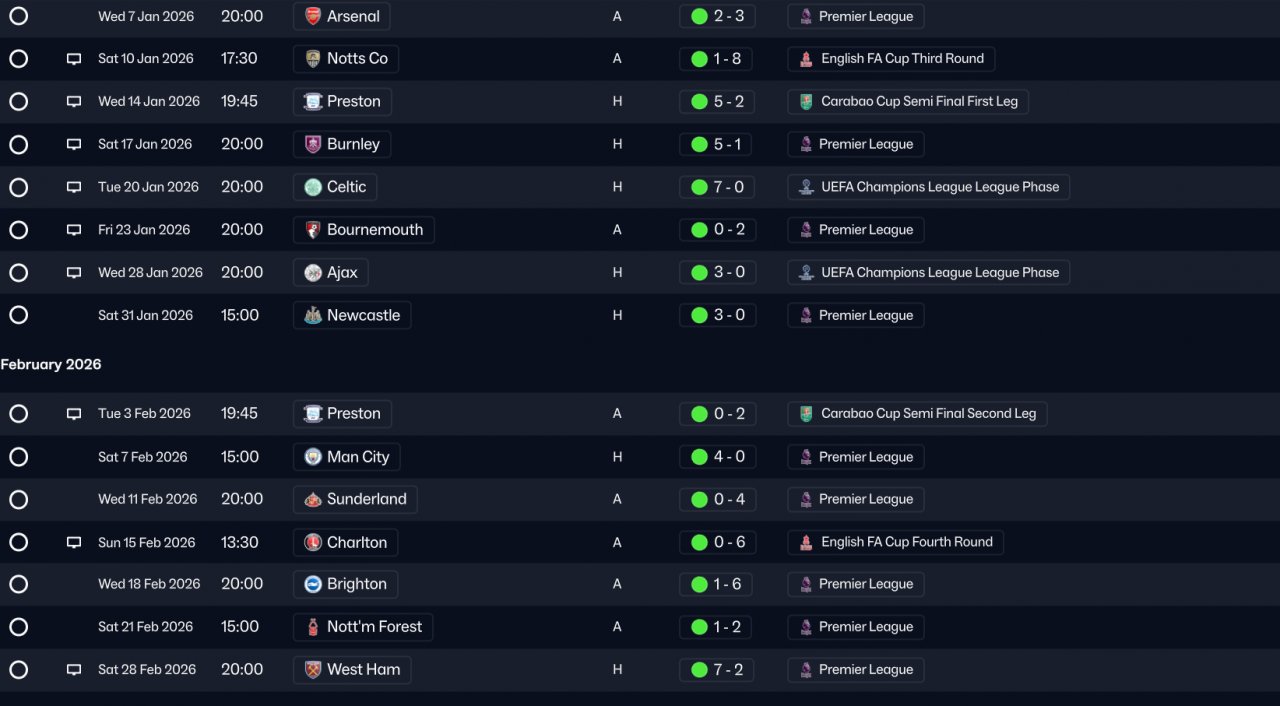This screenshot has height=706, width=1280.
Task: Click the Champions League icon on Ajax row
Action: (x=806, y=272)
